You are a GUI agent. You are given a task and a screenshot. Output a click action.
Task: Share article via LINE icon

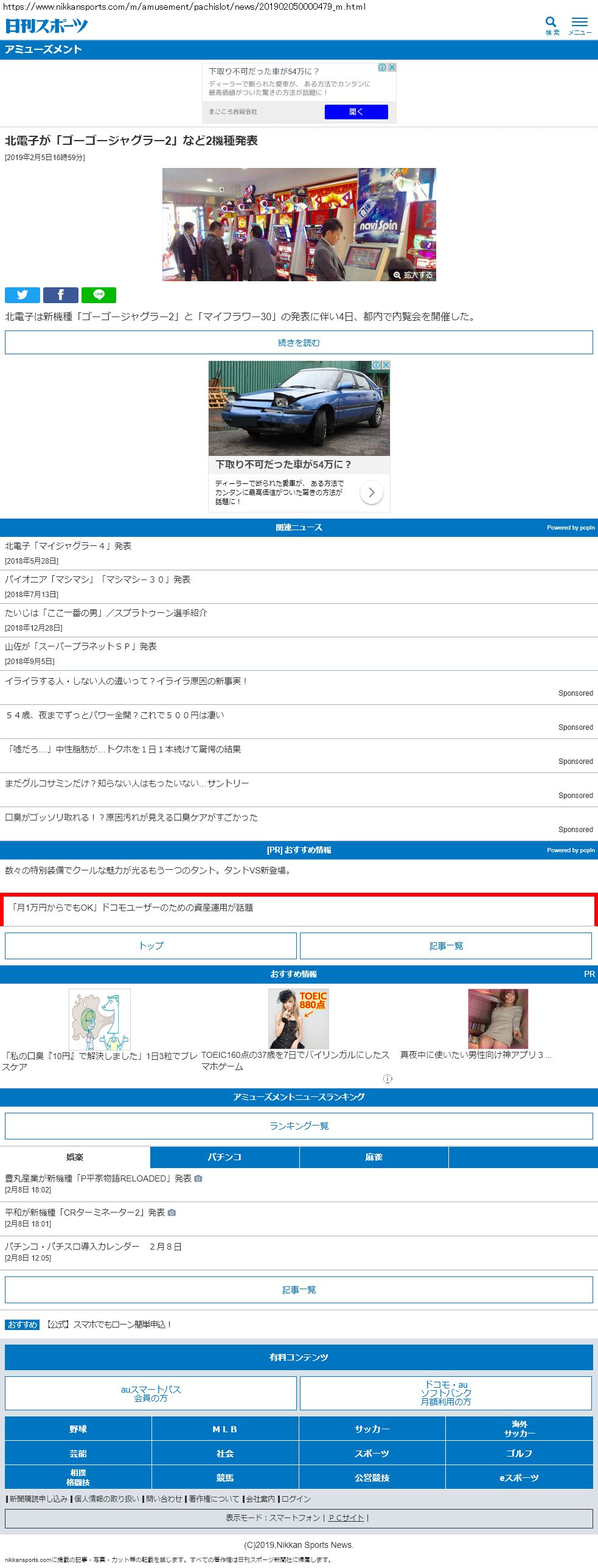(x=99, y=295)
